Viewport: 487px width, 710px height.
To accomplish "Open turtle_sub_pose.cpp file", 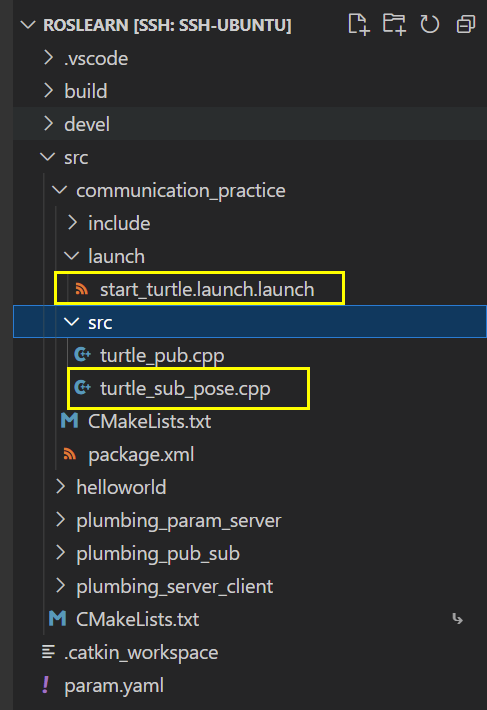I will coord(185,389).
